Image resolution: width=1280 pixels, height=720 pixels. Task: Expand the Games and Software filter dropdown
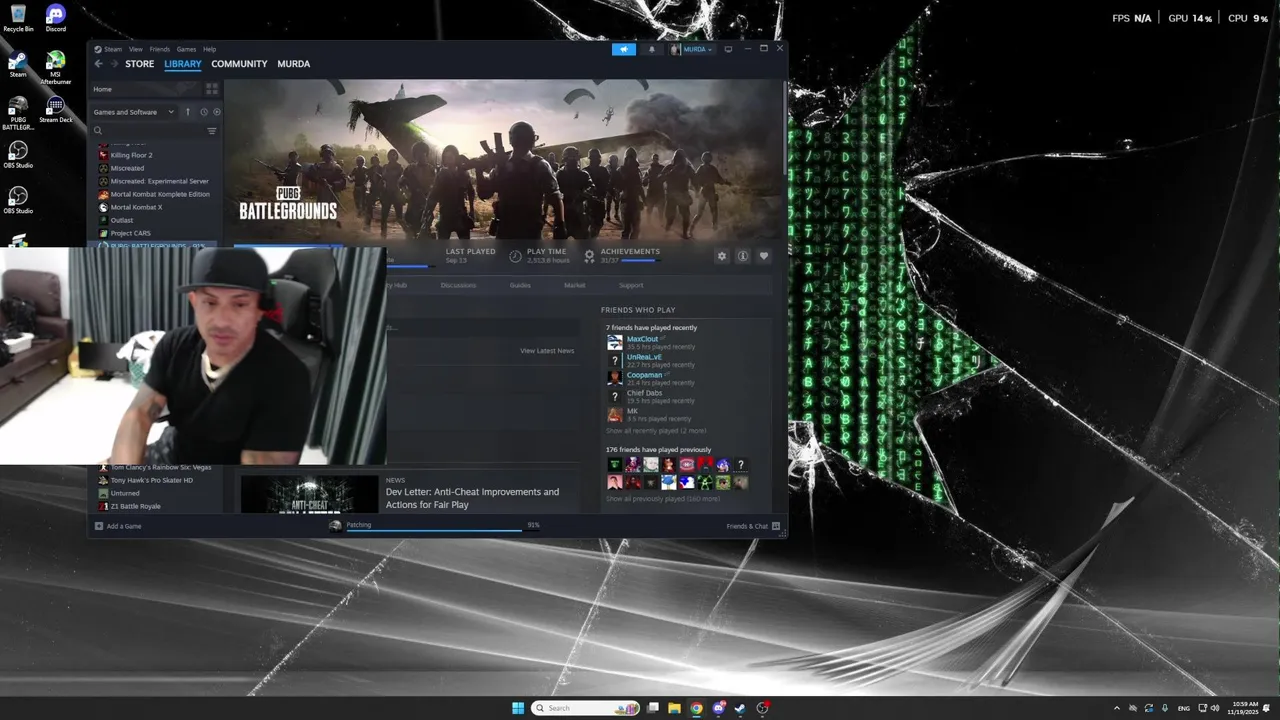click(x=134, y=112)
